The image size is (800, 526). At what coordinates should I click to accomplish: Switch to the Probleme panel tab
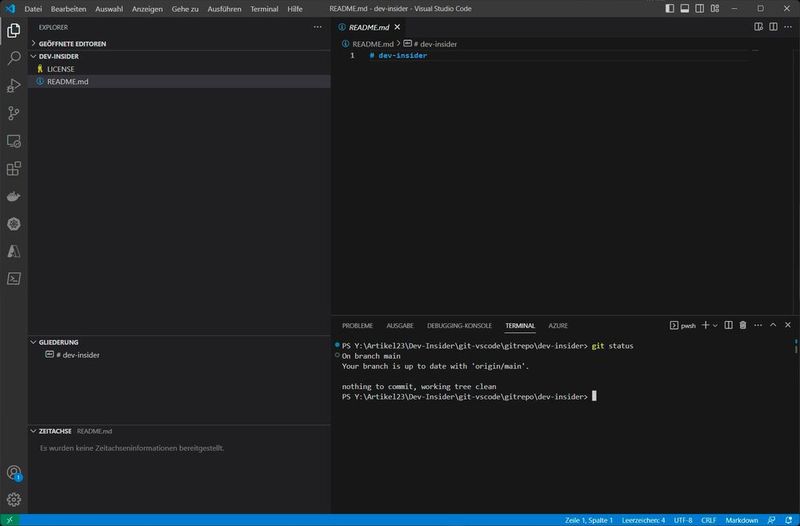358,325
